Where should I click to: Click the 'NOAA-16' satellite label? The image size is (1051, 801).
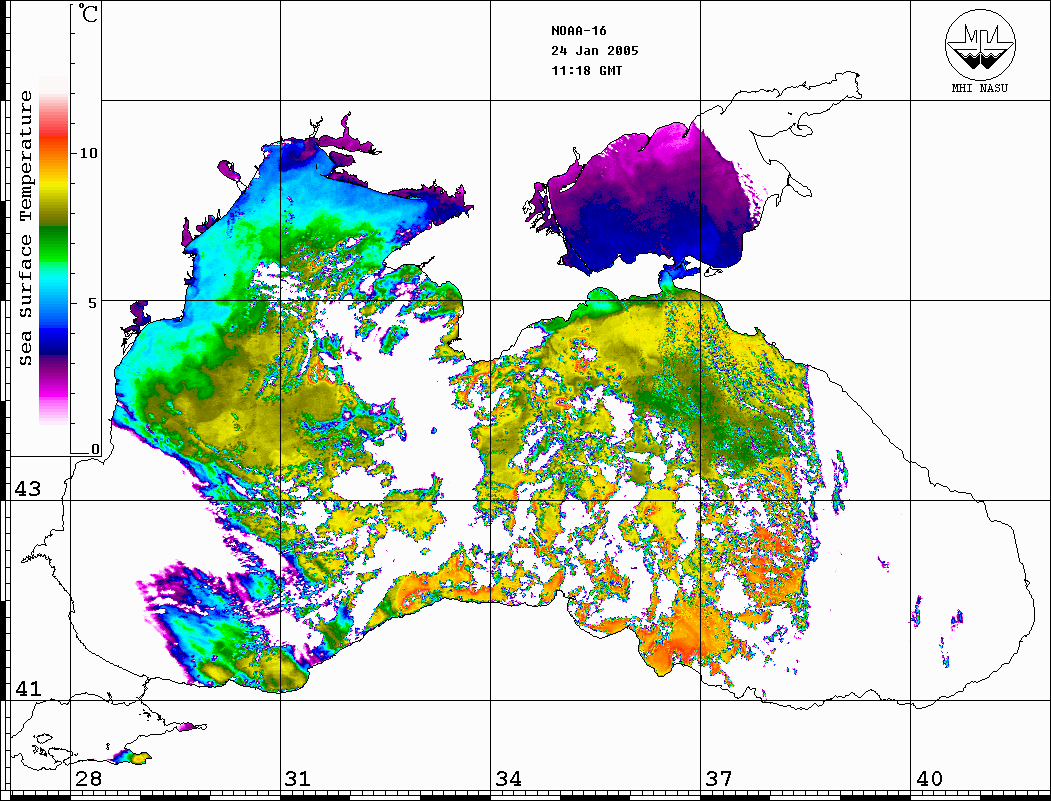point(578,31)
